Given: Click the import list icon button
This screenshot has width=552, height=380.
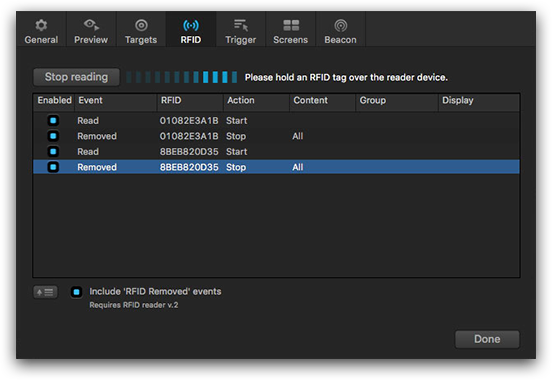Looking at the screenshot, I should [x=45, y=292].
